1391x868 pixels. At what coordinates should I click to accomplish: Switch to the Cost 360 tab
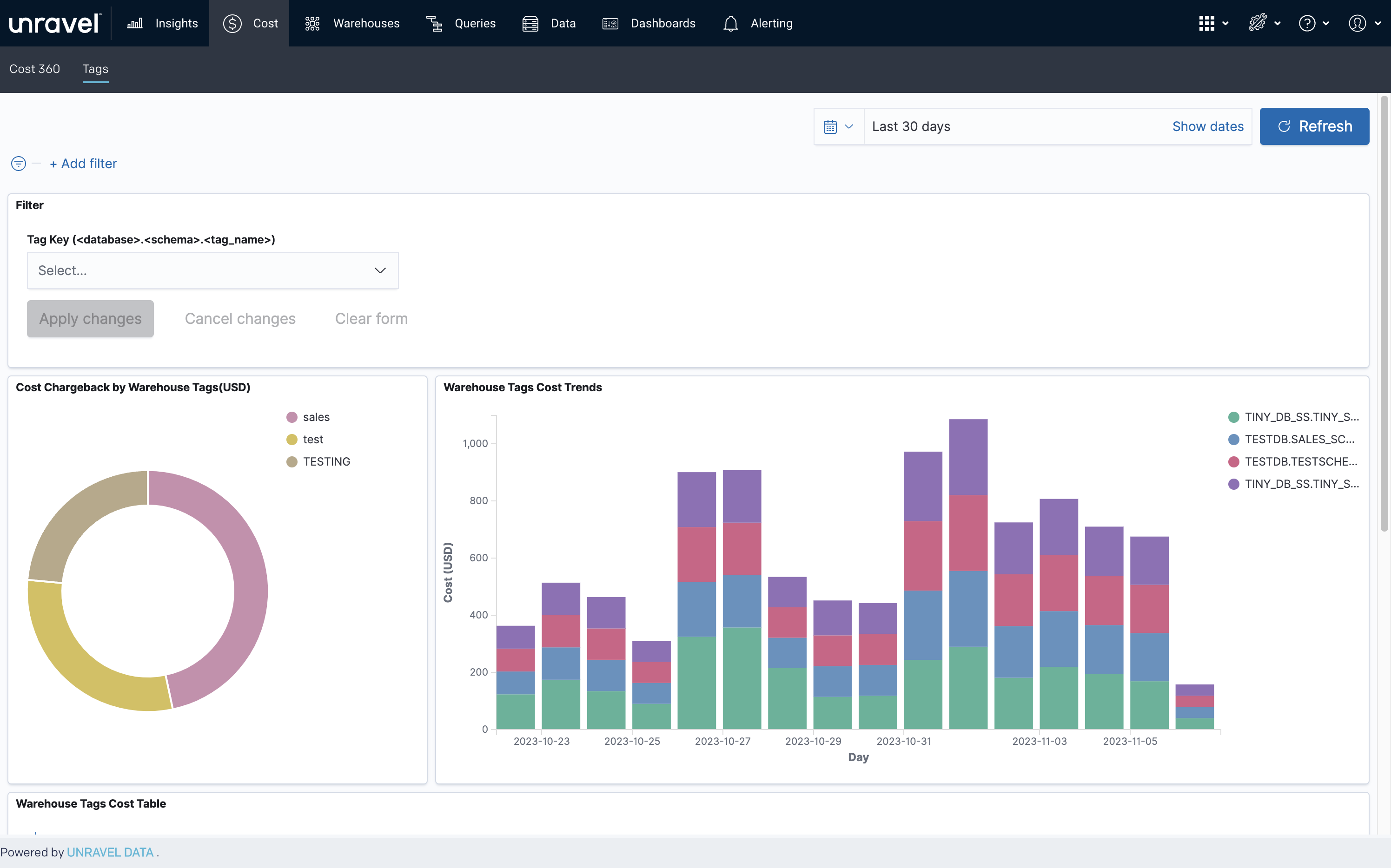[34, 69]
